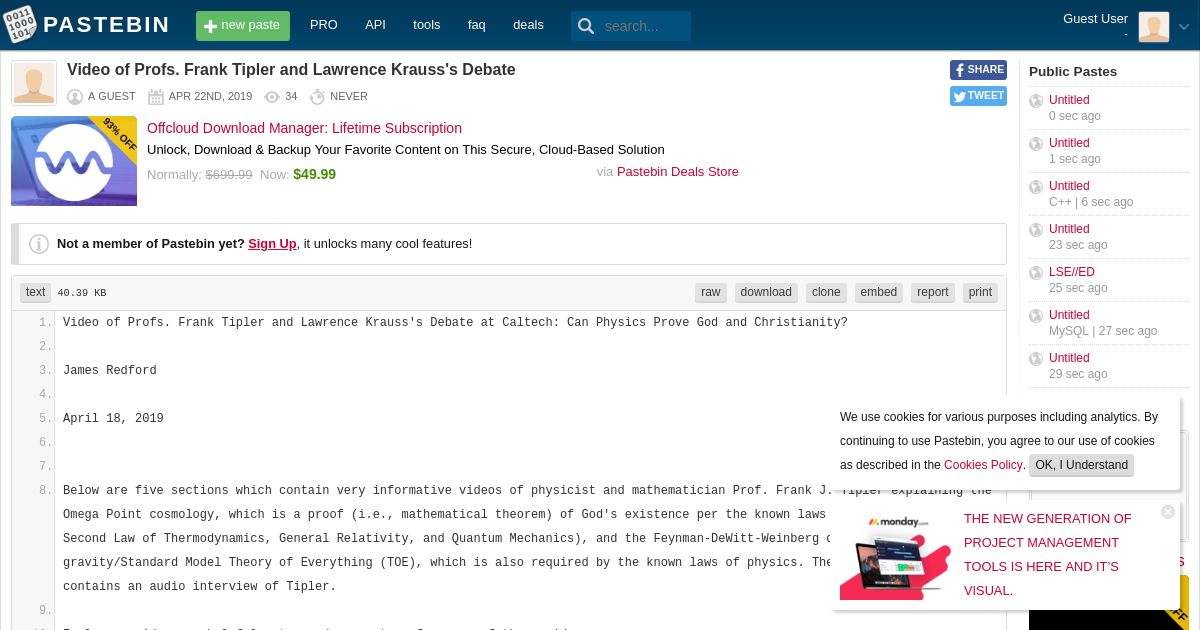
Task: Open the Untitled MySQL paste
Action: (1069, 315)
